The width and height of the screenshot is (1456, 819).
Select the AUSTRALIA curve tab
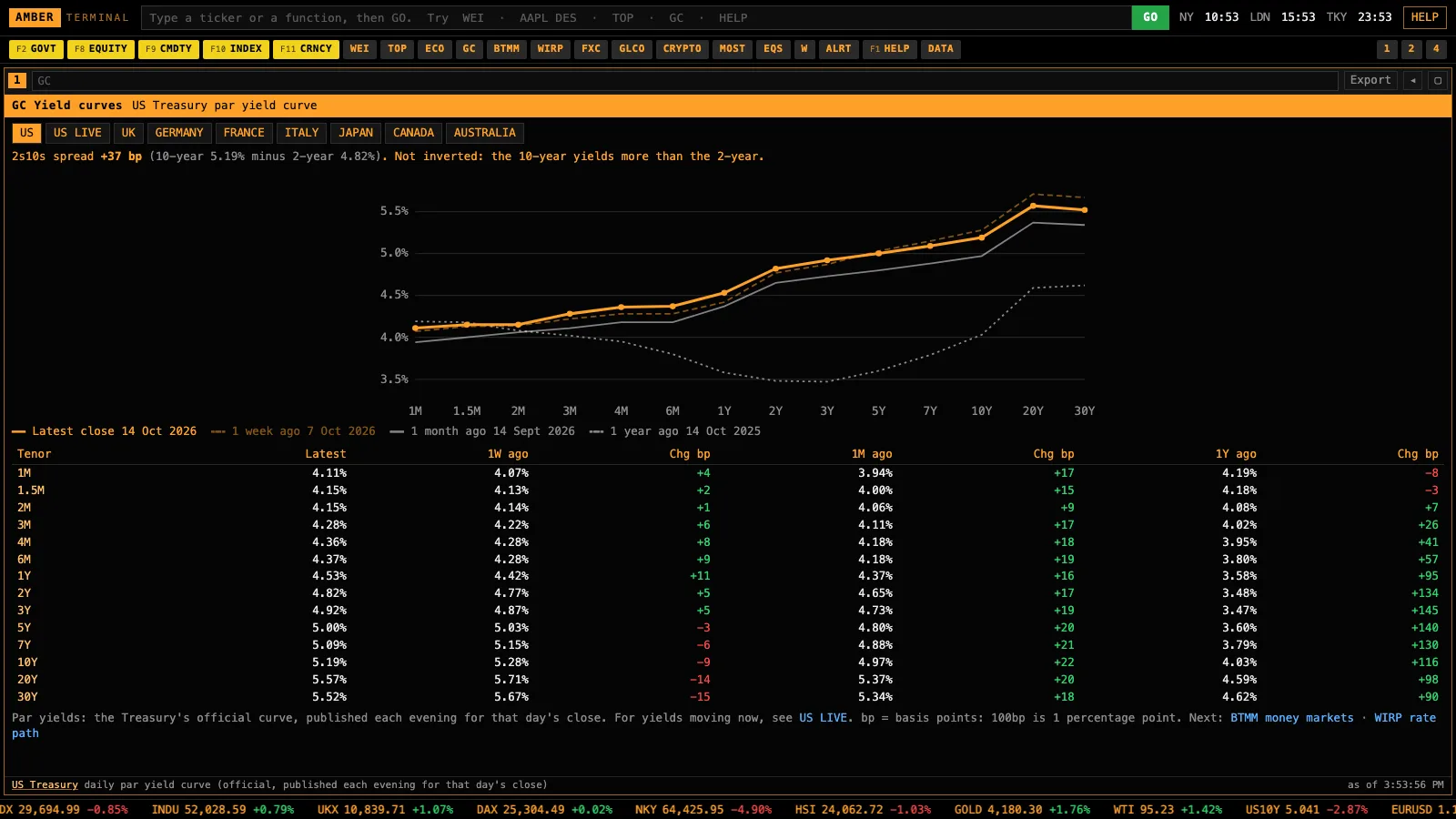485,133
